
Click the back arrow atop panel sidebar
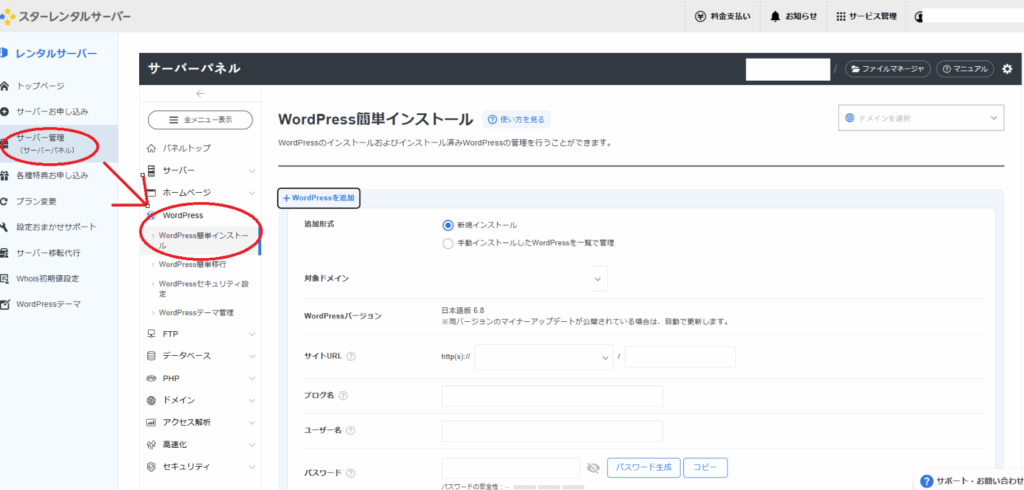[x=200, y=94]
